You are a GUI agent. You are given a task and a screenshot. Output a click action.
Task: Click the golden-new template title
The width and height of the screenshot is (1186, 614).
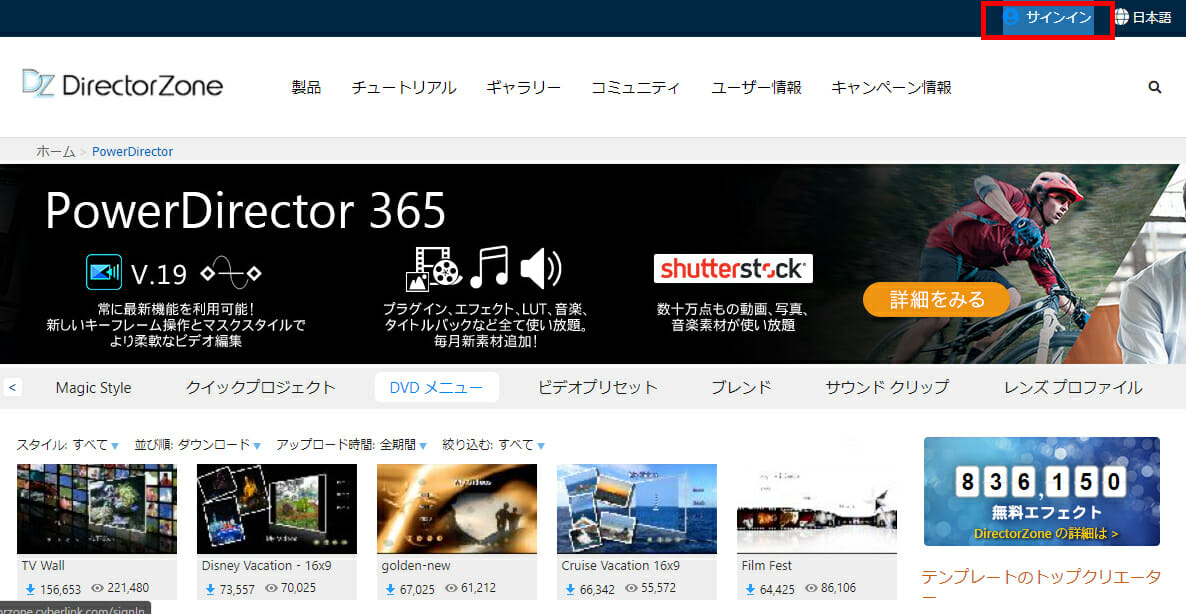pos(416,566)
